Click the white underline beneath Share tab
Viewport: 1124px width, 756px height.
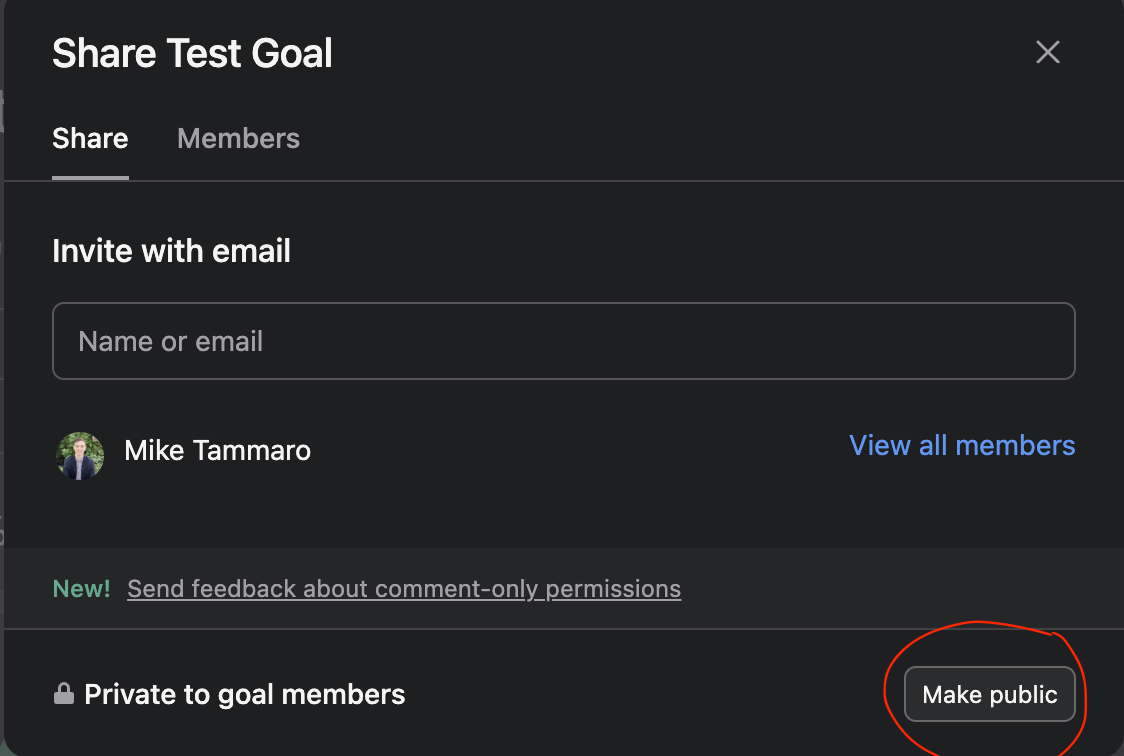90,178
